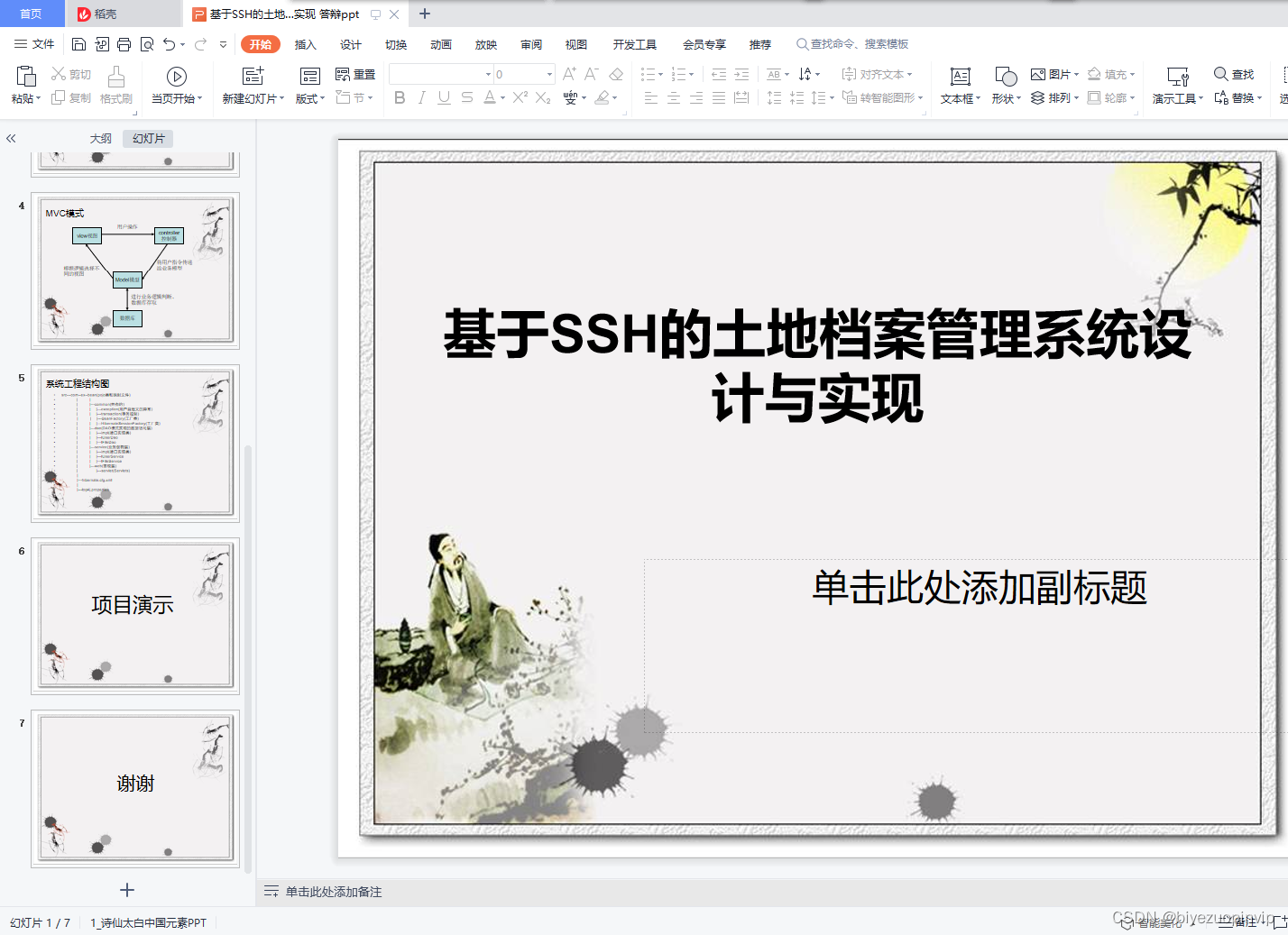
Task: Click the Shapes (形状) icon
Action: 1006,77
